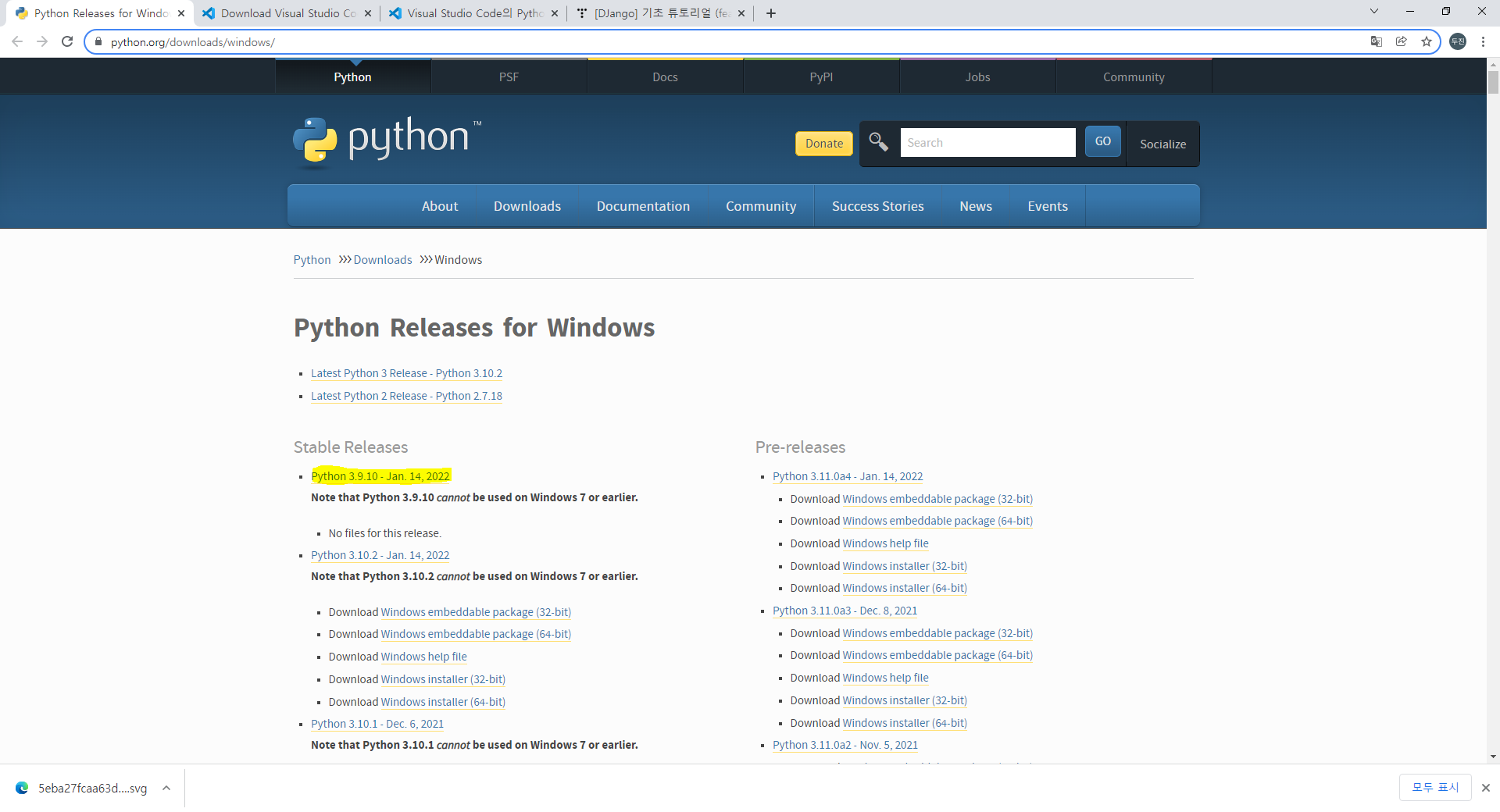Open the Community main menu item

point(761,206)
